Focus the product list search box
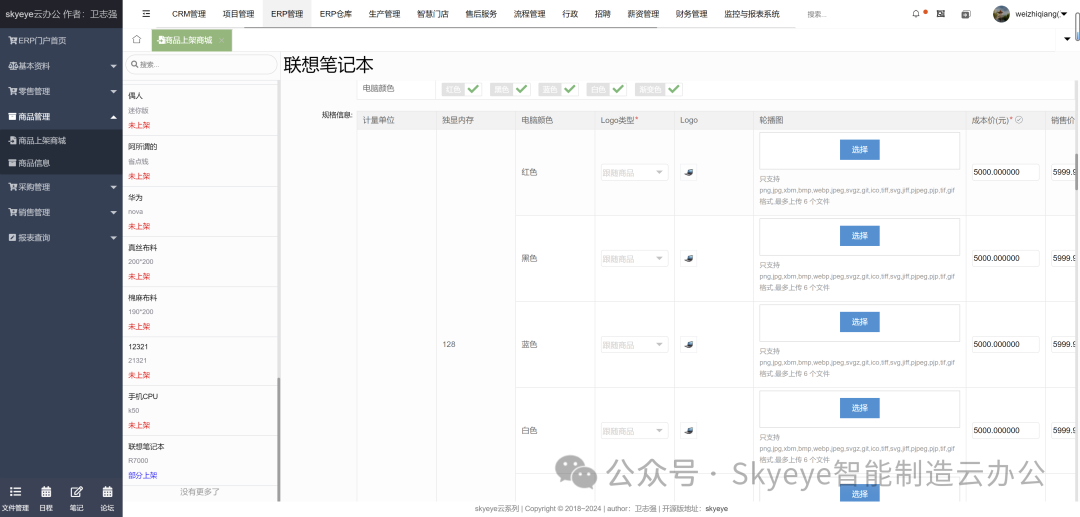 pyautogui.click(x=200, y=64)
